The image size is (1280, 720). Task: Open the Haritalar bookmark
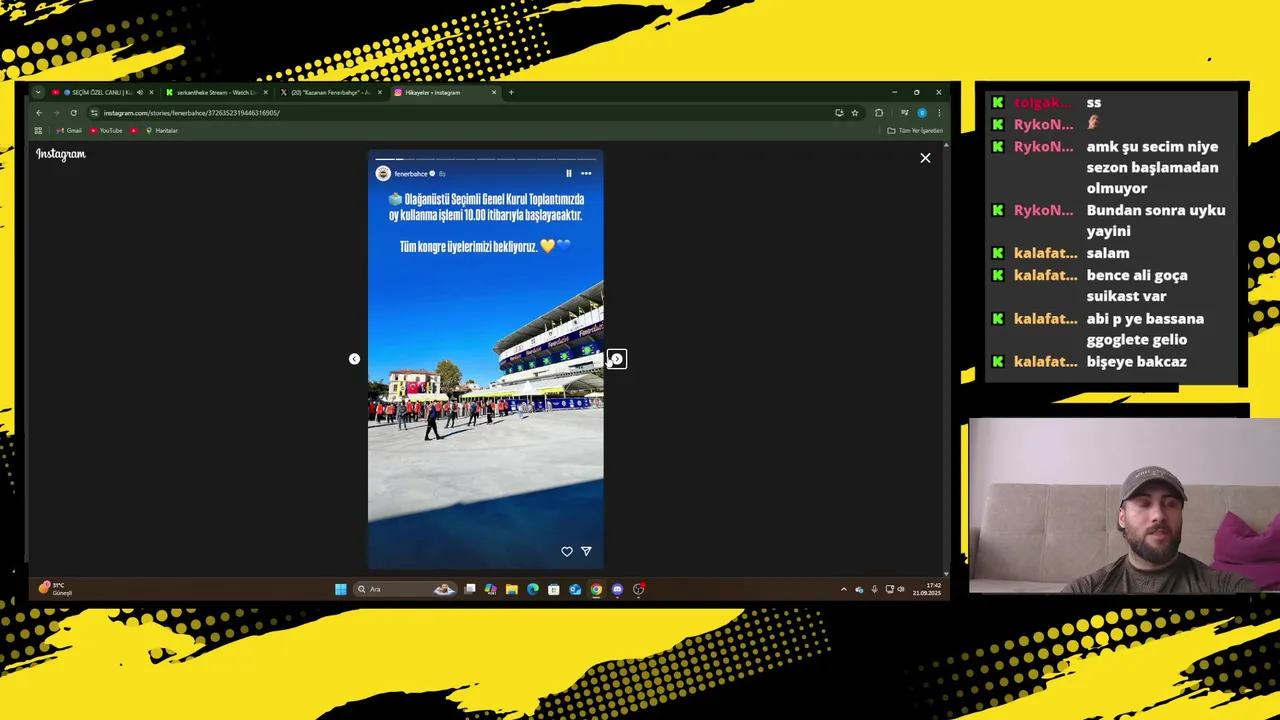[x=161, y=131]
